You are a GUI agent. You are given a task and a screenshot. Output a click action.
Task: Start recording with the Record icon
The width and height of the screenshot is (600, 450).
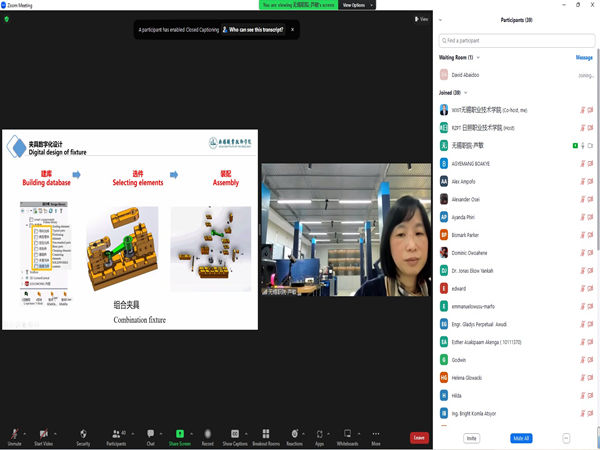207,435
